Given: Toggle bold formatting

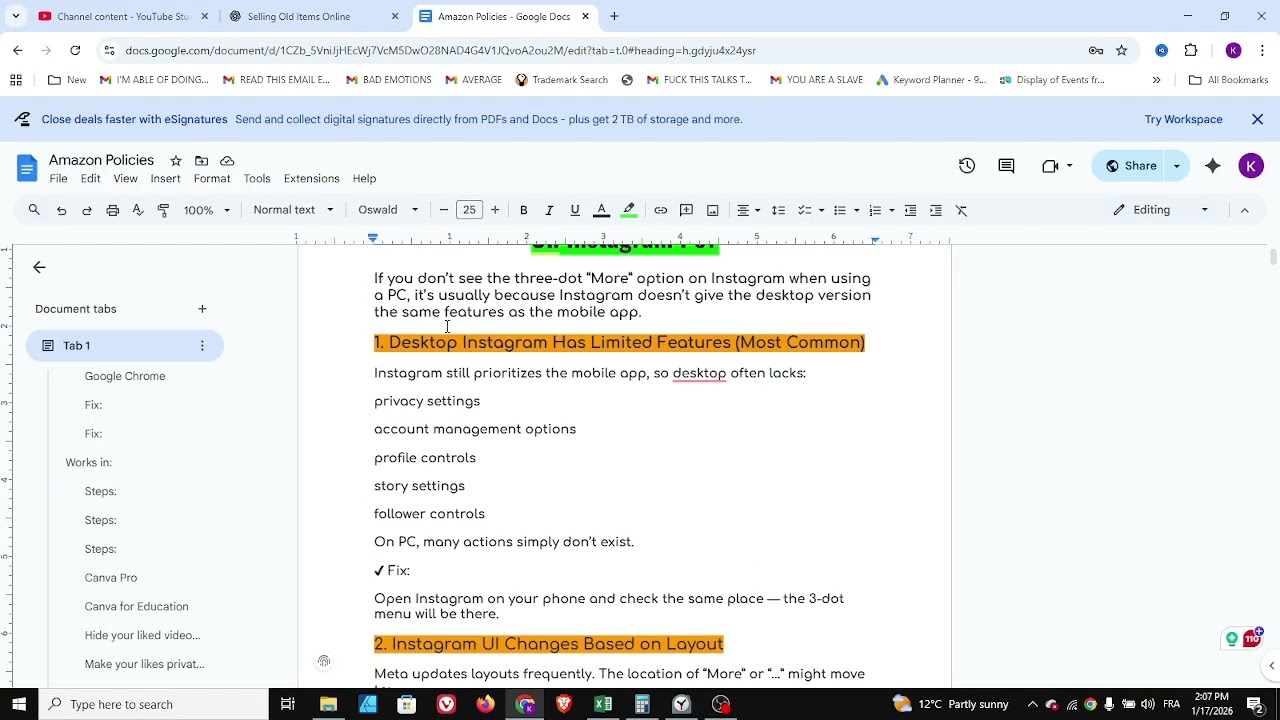Looking at the screenshot, I should pyautogui.click(x=523, y=210).
